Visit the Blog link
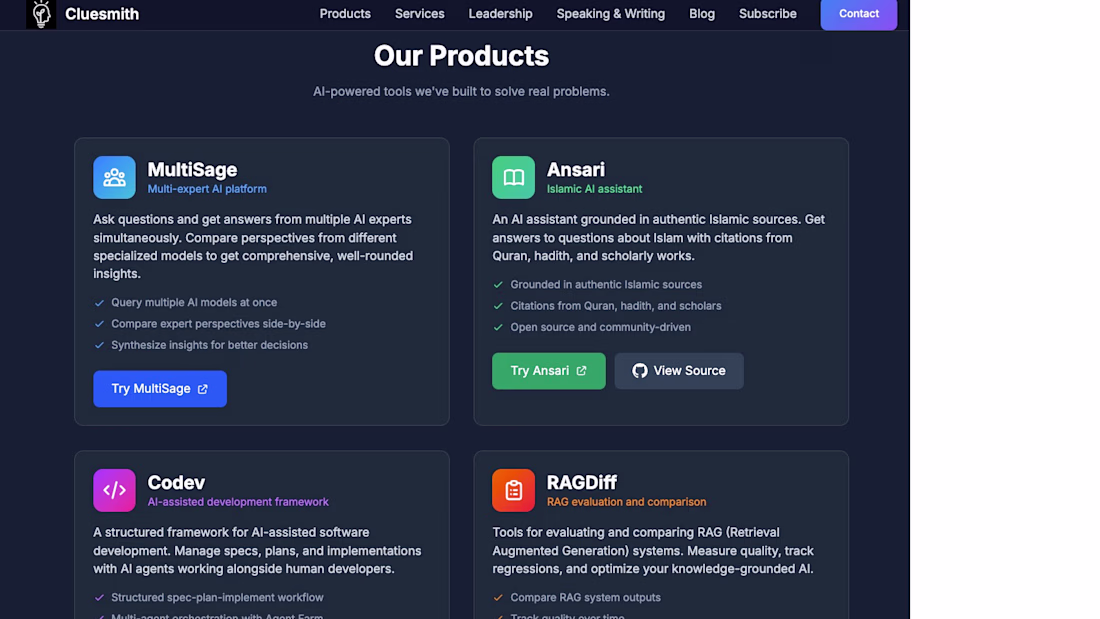The image size is (1100, 619). coord(702,14)
